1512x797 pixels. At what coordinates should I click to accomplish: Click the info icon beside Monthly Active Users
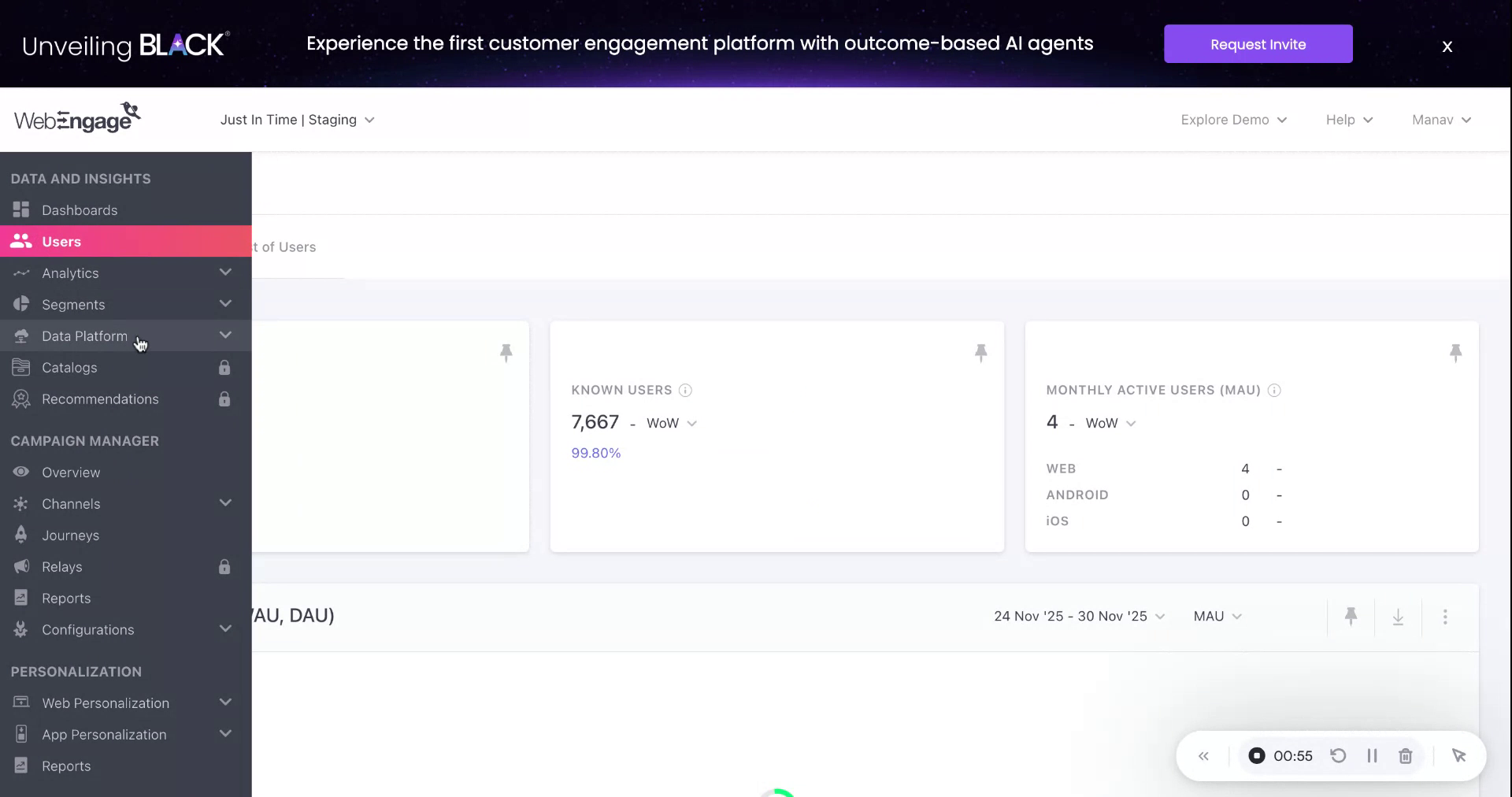click(1275, 391)
